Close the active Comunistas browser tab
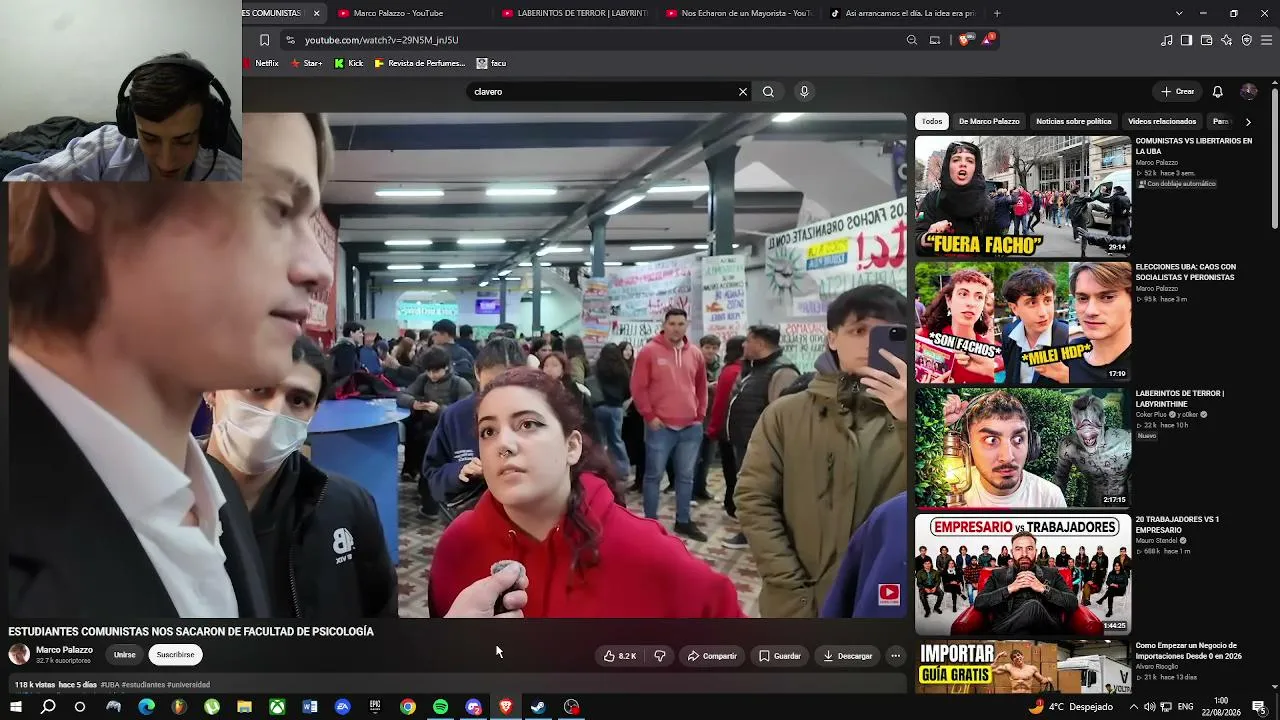Screen dimensions: 1280x720 [316, 13]
